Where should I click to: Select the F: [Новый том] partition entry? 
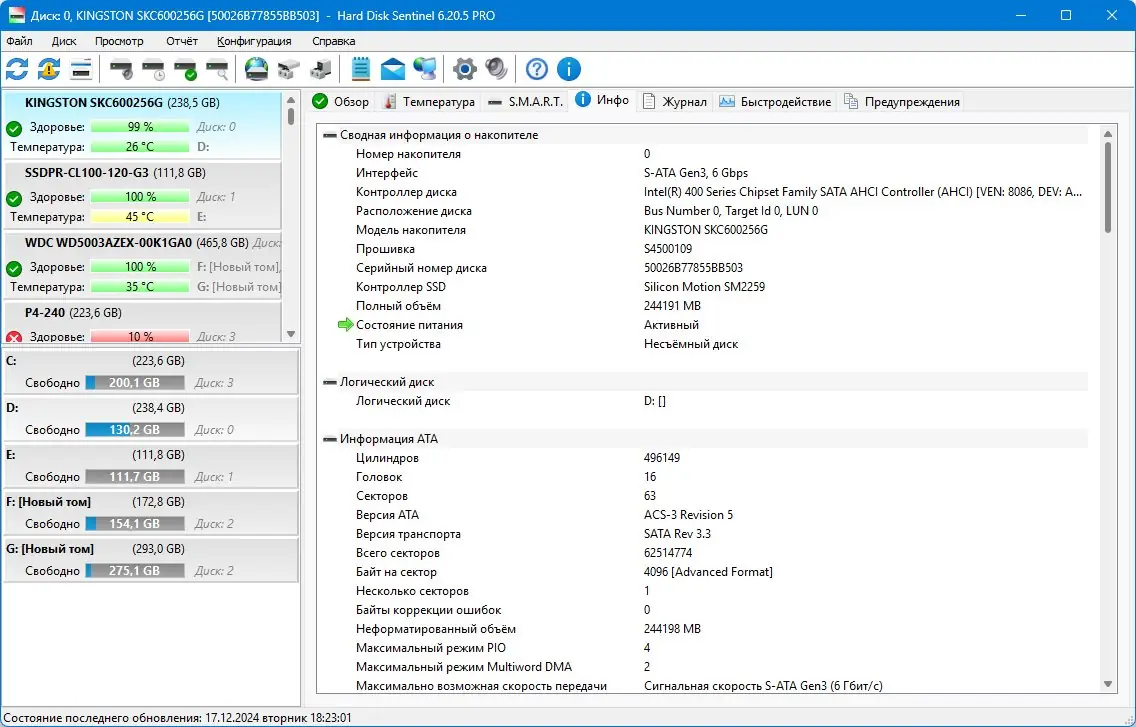tap(151, 513)
